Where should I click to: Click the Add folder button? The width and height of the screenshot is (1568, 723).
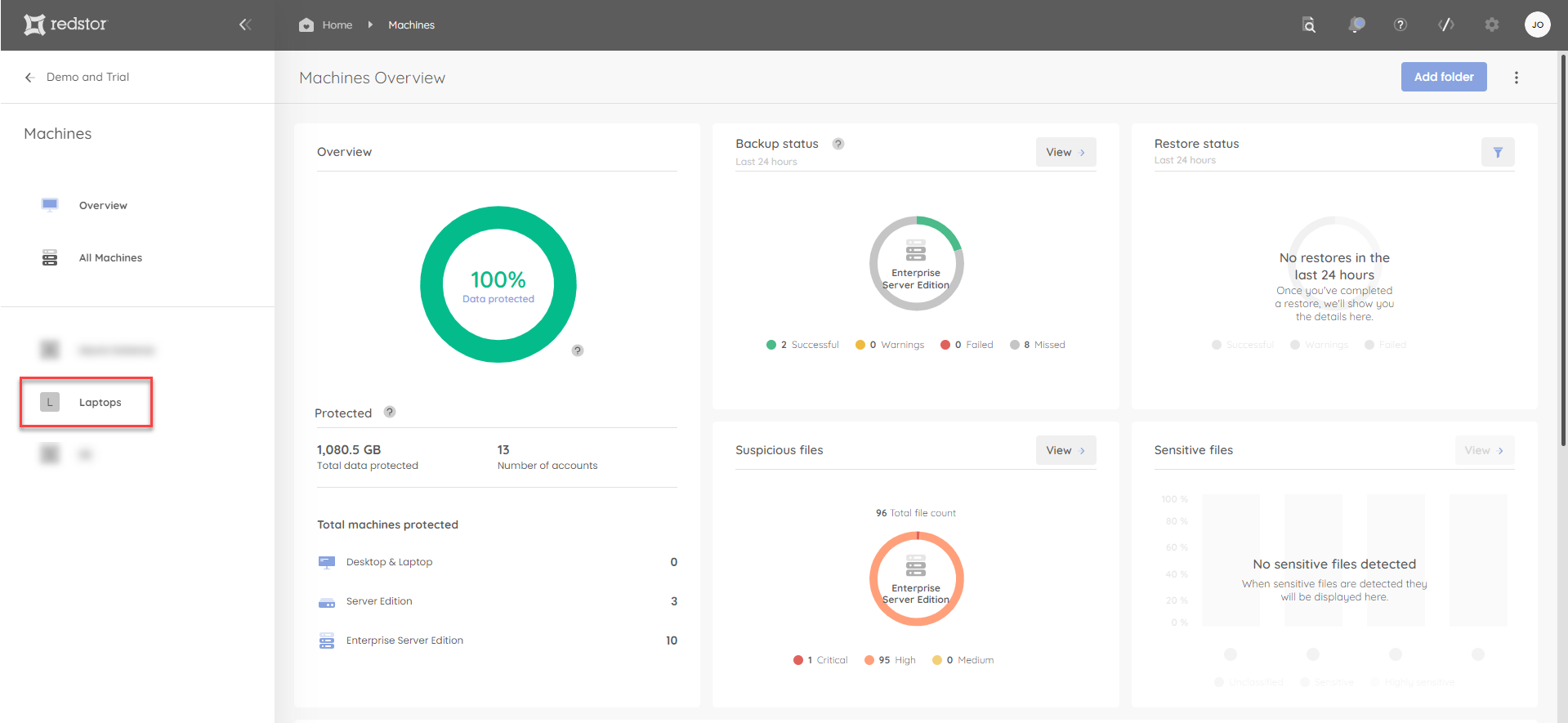pyautogui.click(x=1444, y=77)
